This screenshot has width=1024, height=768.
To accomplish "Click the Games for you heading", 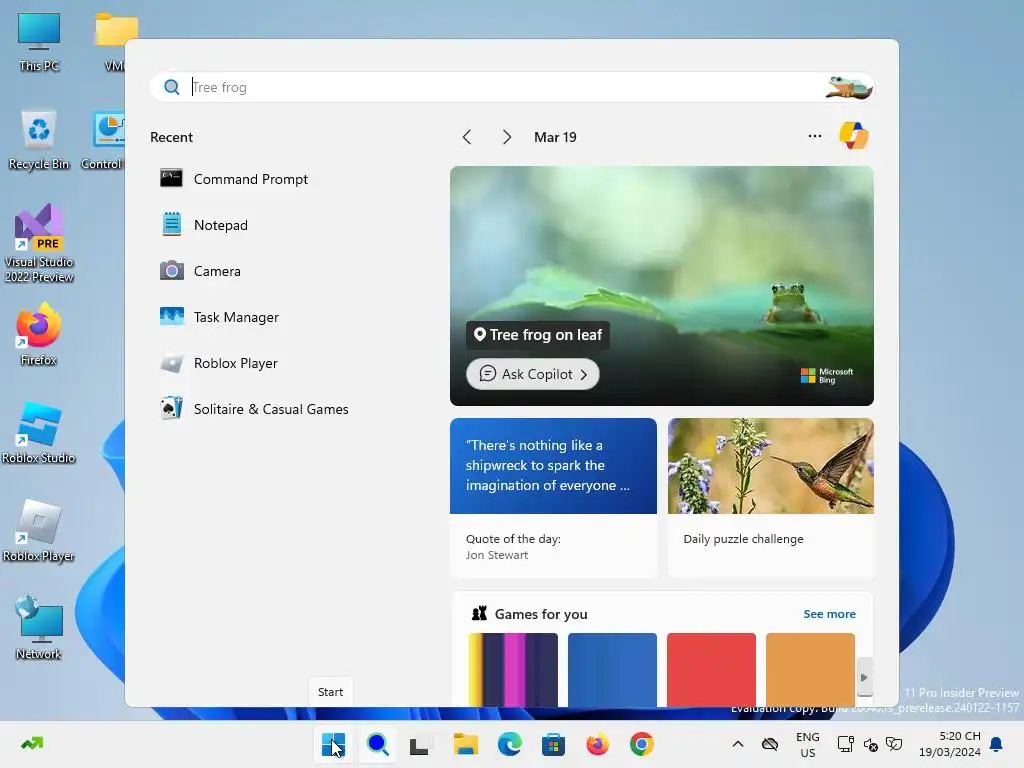I will coord(541,614).
